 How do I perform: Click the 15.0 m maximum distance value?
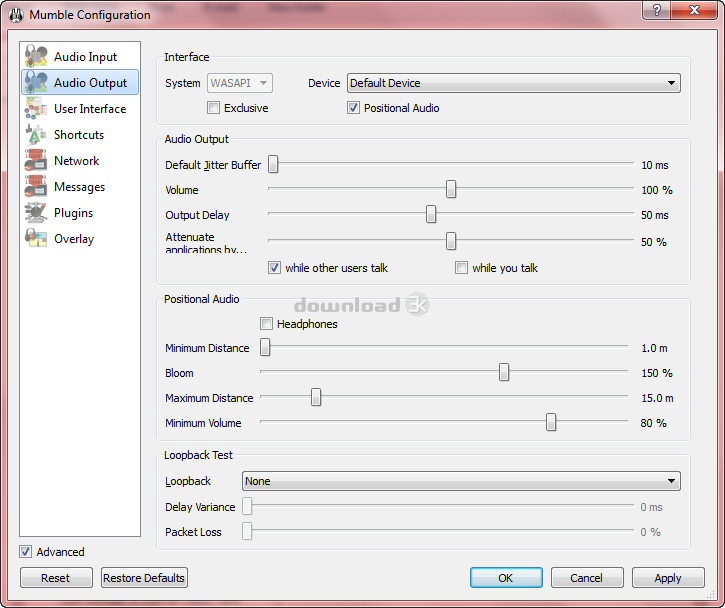(x=657, y=398)
